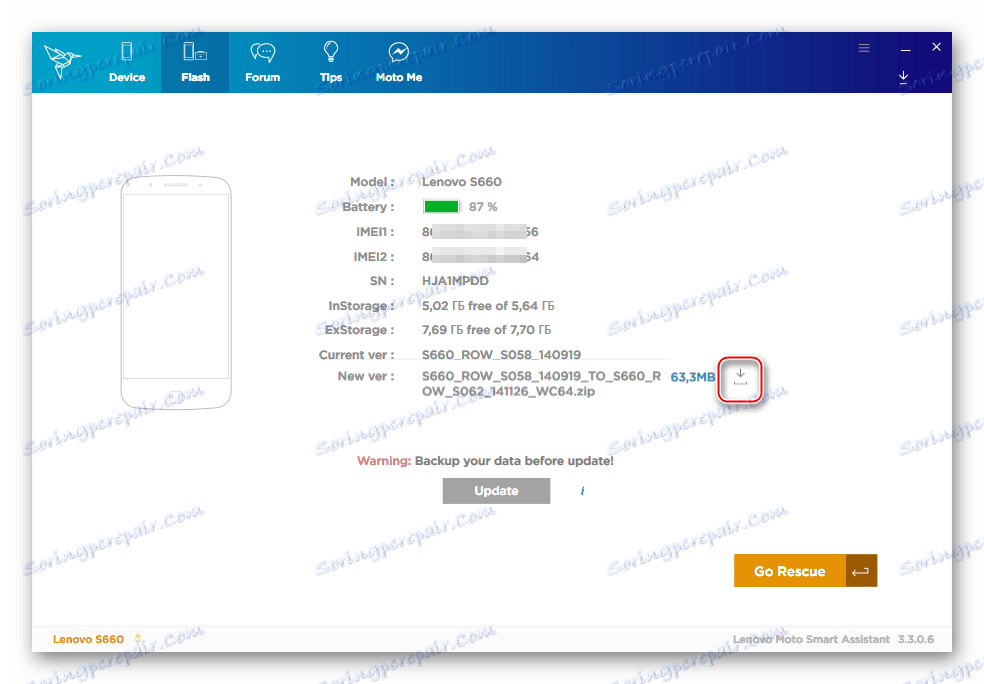Click the Moto Me icon
Viewport: 984px width, 684px height.
(398, 50)
